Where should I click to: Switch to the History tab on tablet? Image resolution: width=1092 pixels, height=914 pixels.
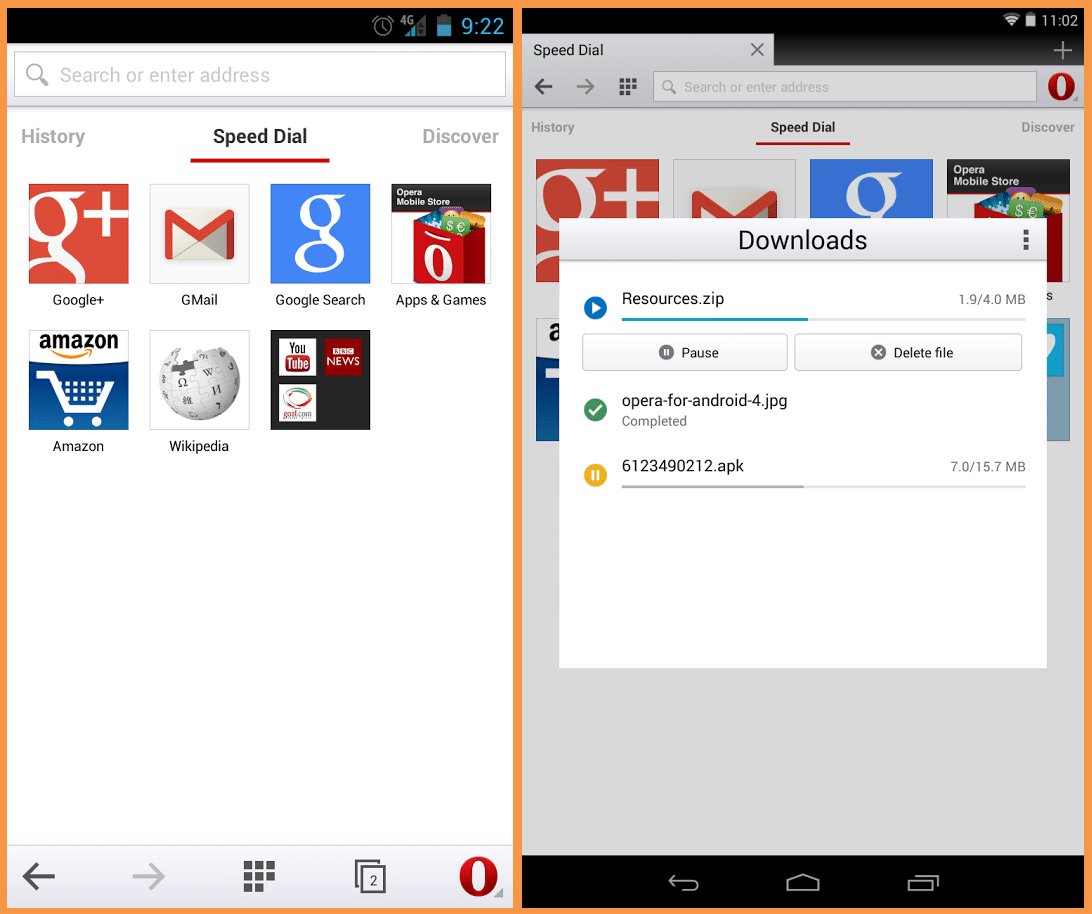[x=553, y=127]
